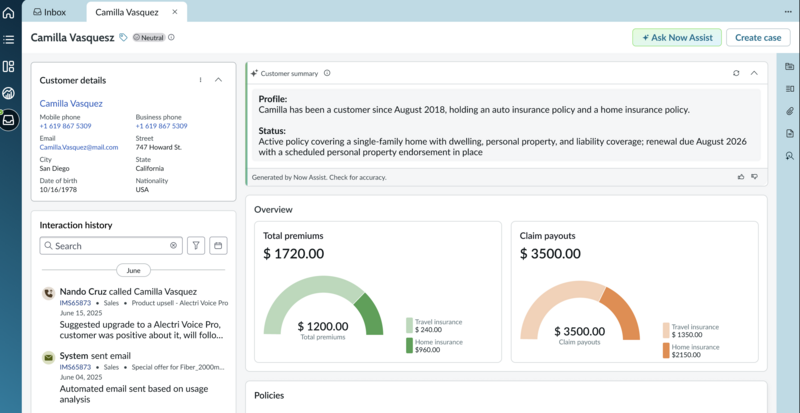Close the Camilla Vasquez tab
The image size is (800, 413).
point(174,12)
